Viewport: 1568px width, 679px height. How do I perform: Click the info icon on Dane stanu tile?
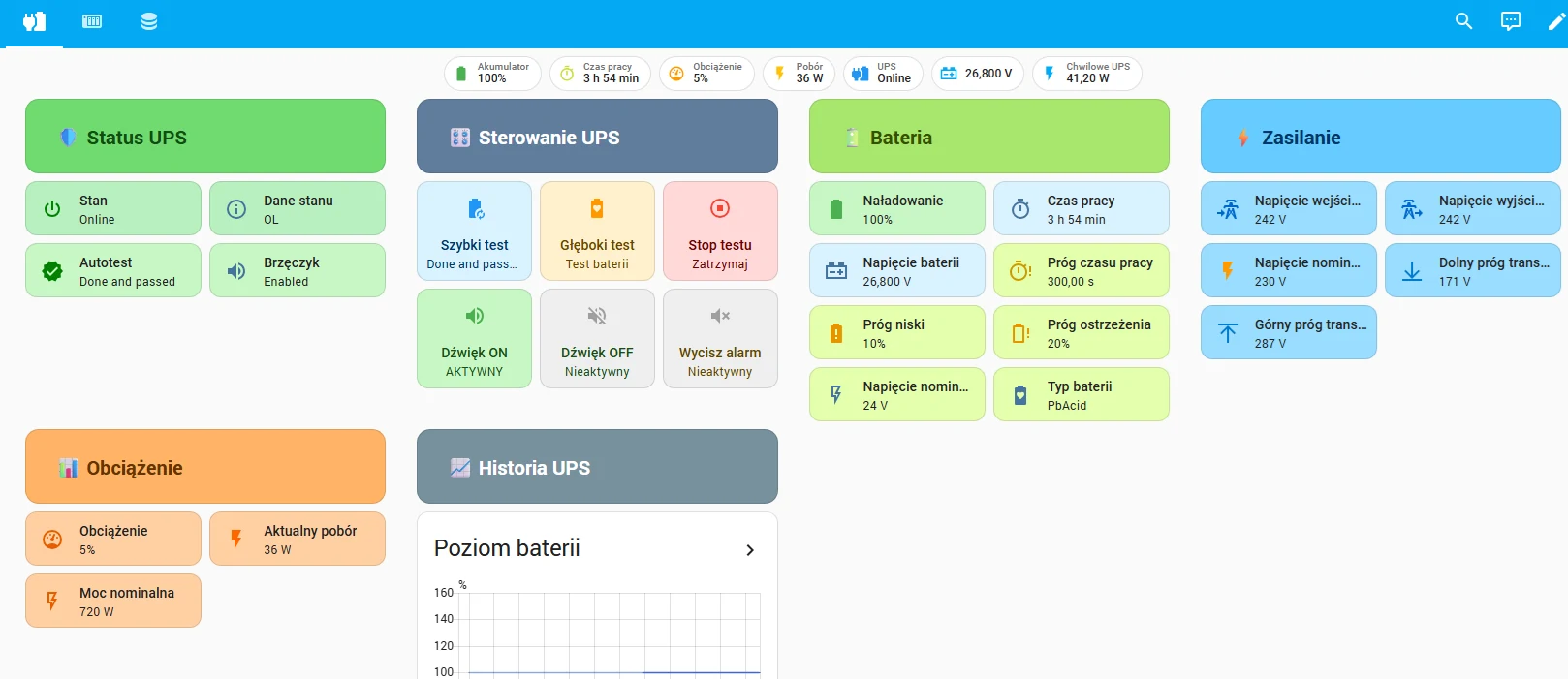tap(236, 208)
